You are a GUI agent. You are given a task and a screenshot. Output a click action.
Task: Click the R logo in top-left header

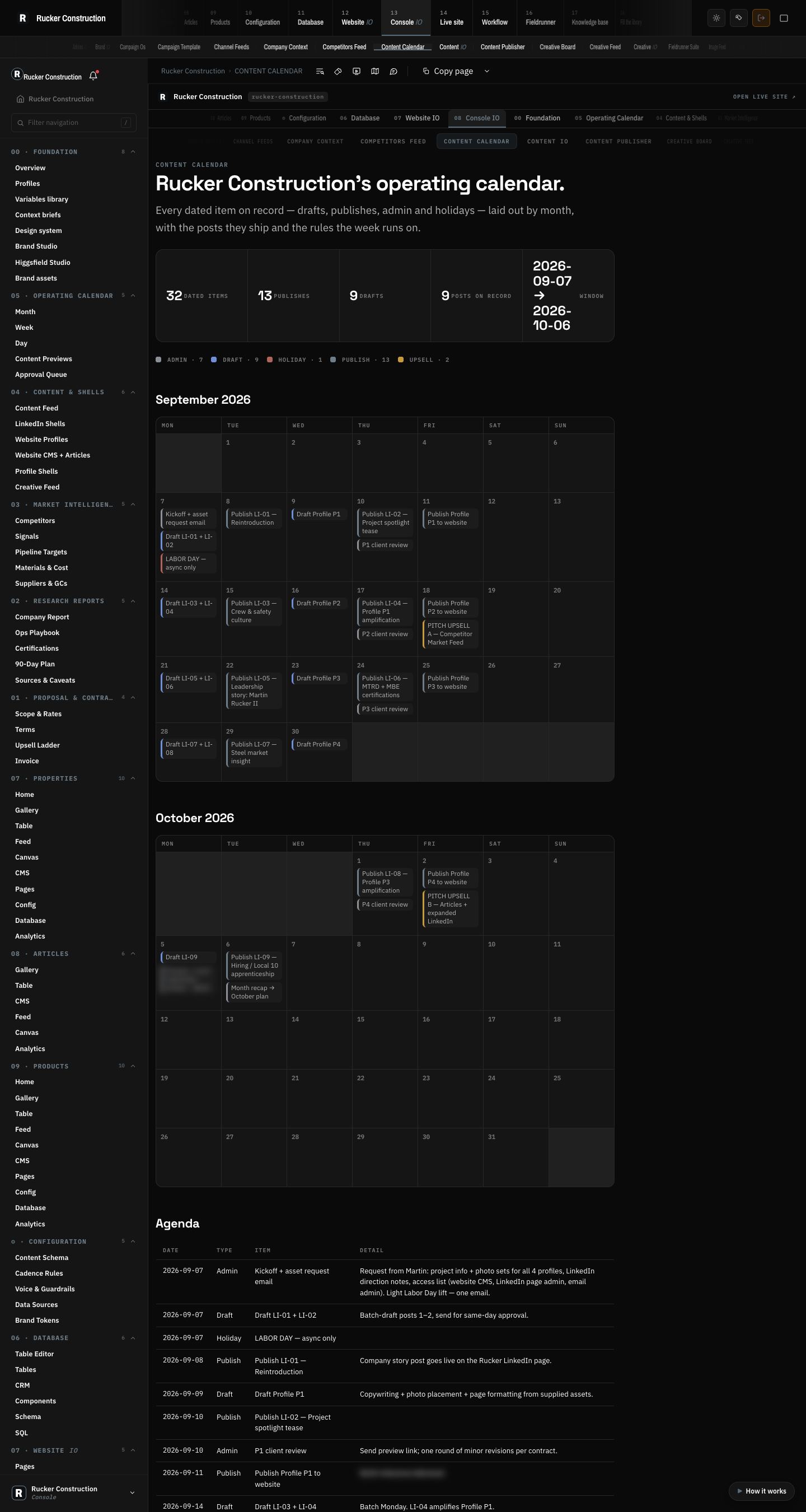pos(23,18)
